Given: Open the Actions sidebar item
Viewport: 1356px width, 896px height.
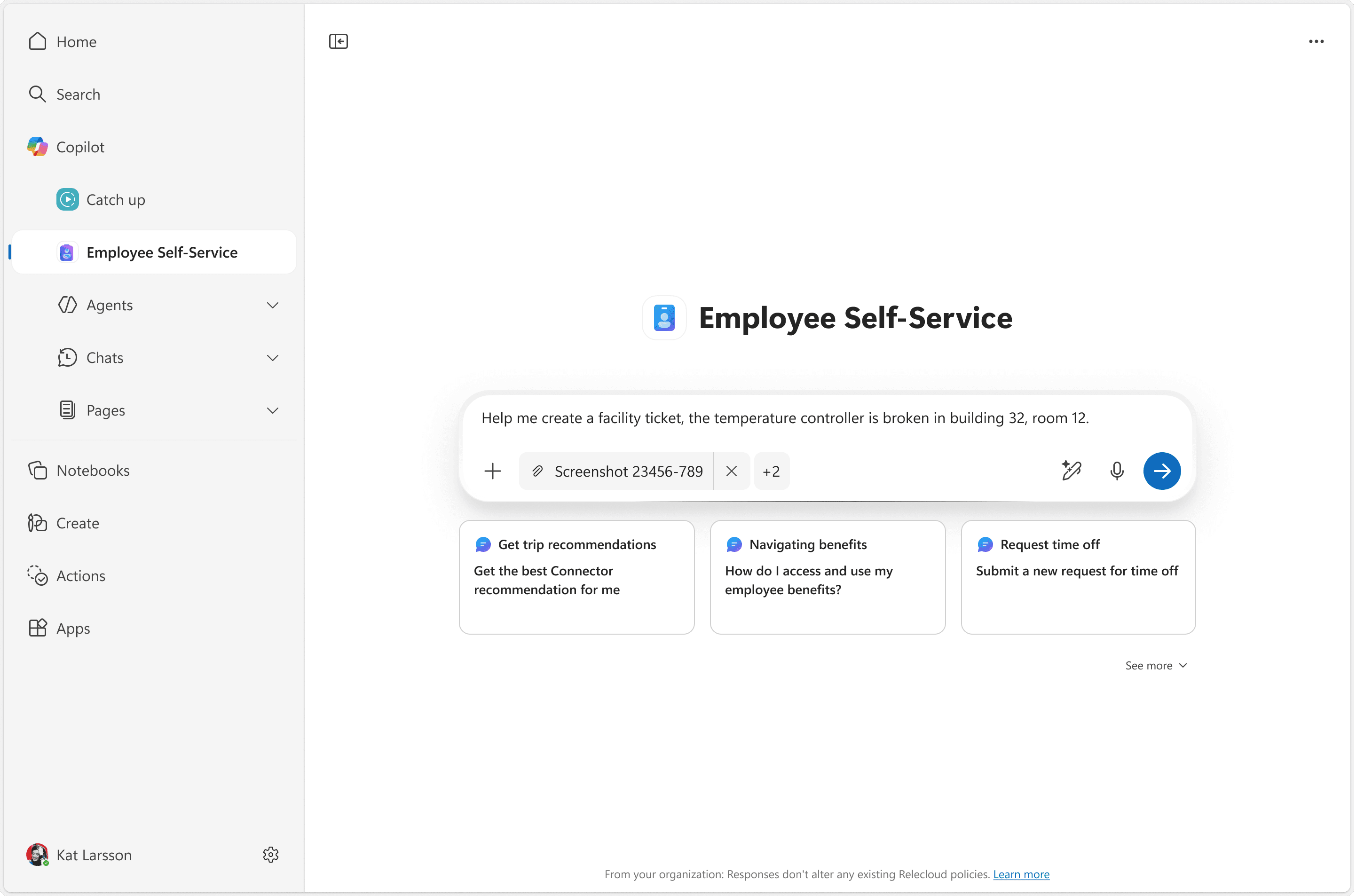Looking at the screenshot, I should [80, 575].
